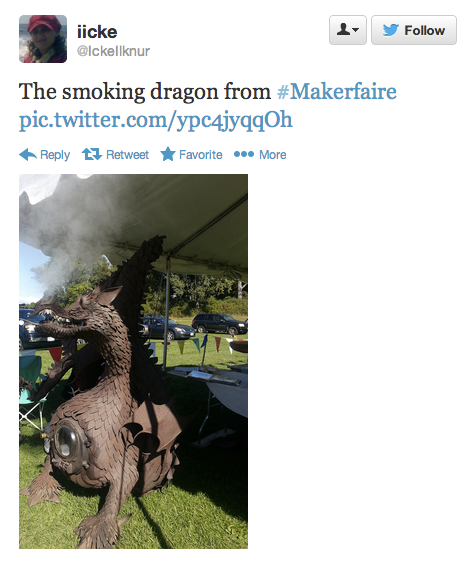The width and height of the screenshot is (471, 566).
Task: Click the Twitter bird icon in Follow
Action: [x=391, y=30]
